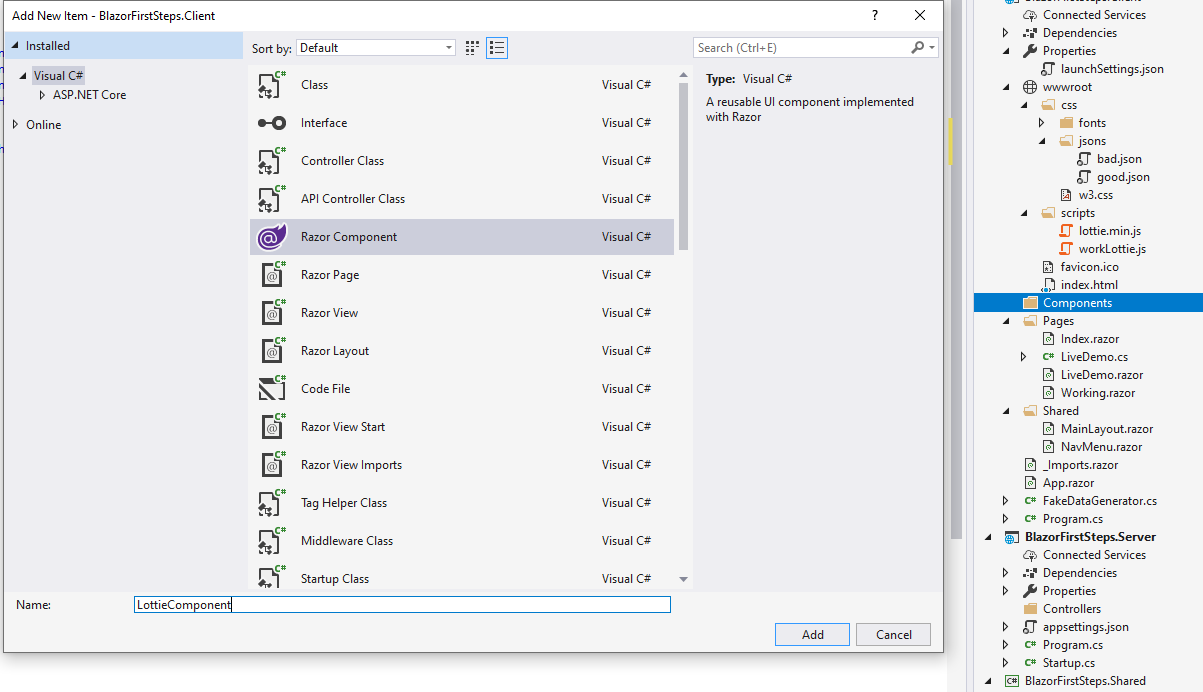Screen dimensions: 1203x692
Task: Click the API Controller Class icon
Action: pos(271,199)
